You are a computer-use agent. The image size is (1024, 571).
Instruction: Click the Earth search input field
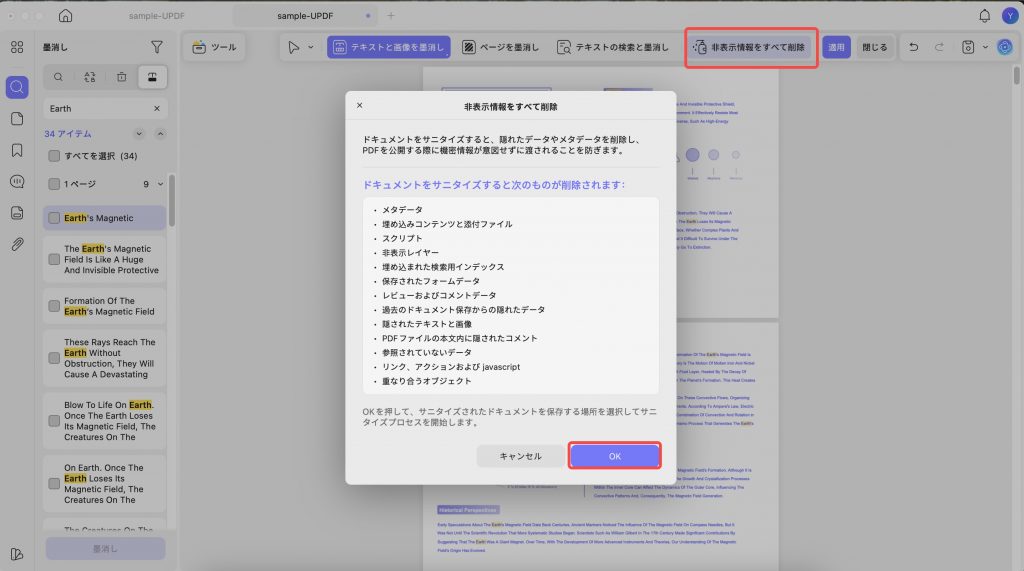tap(105, 108)
